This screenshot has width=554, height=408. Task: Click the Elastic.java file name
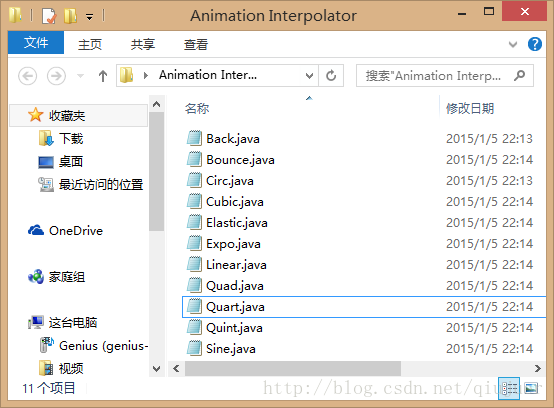[237, 223]
